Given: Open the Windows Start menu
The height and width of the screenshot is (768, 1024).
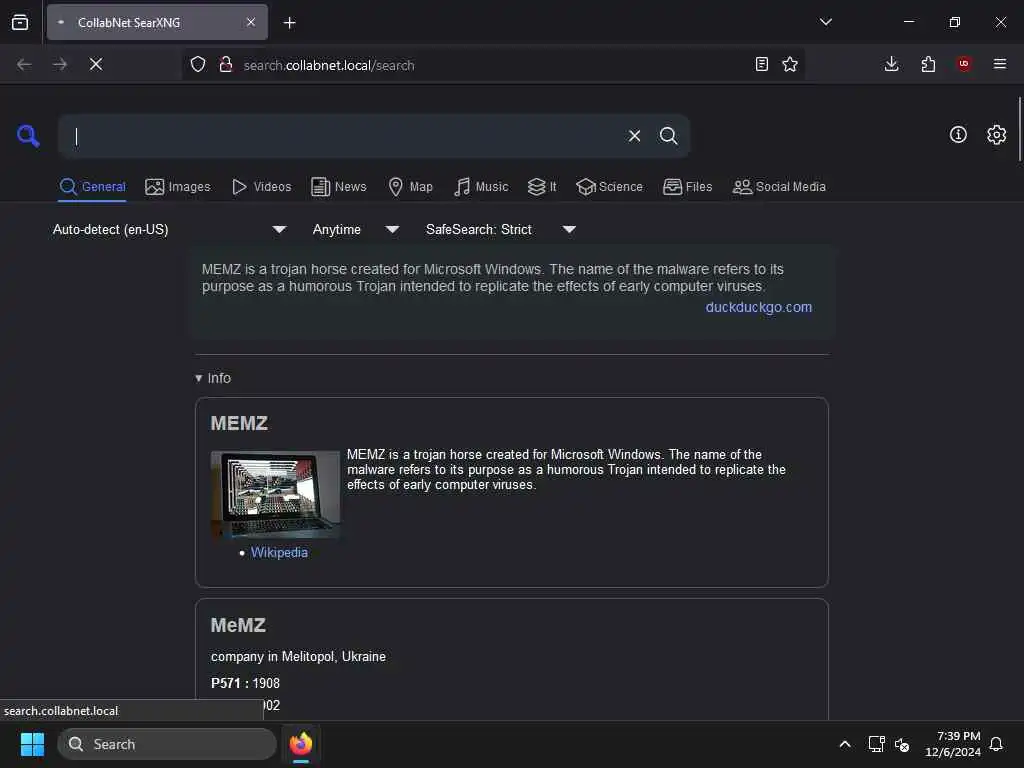Looking at the screenshot, I should [x=32, y=744].
